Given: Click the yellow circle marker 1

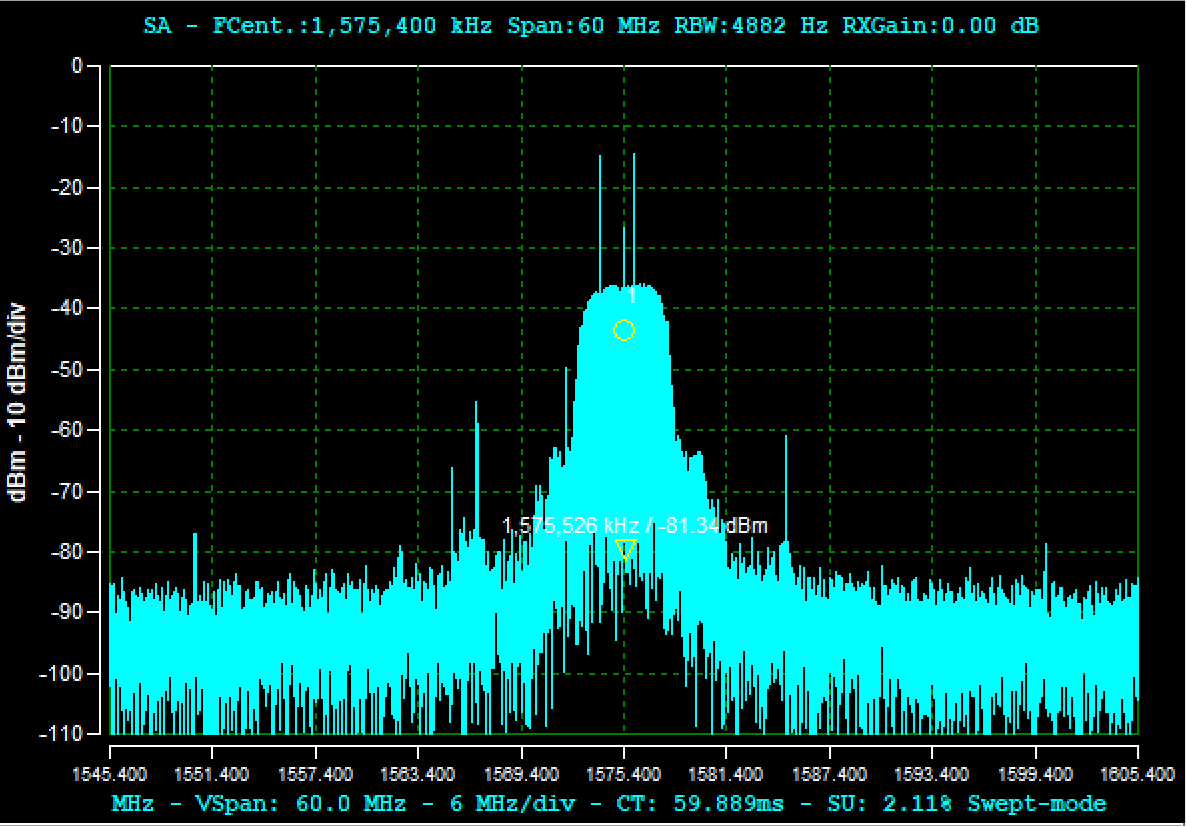Looking at the screenshot, I should (x=624, y=330).
